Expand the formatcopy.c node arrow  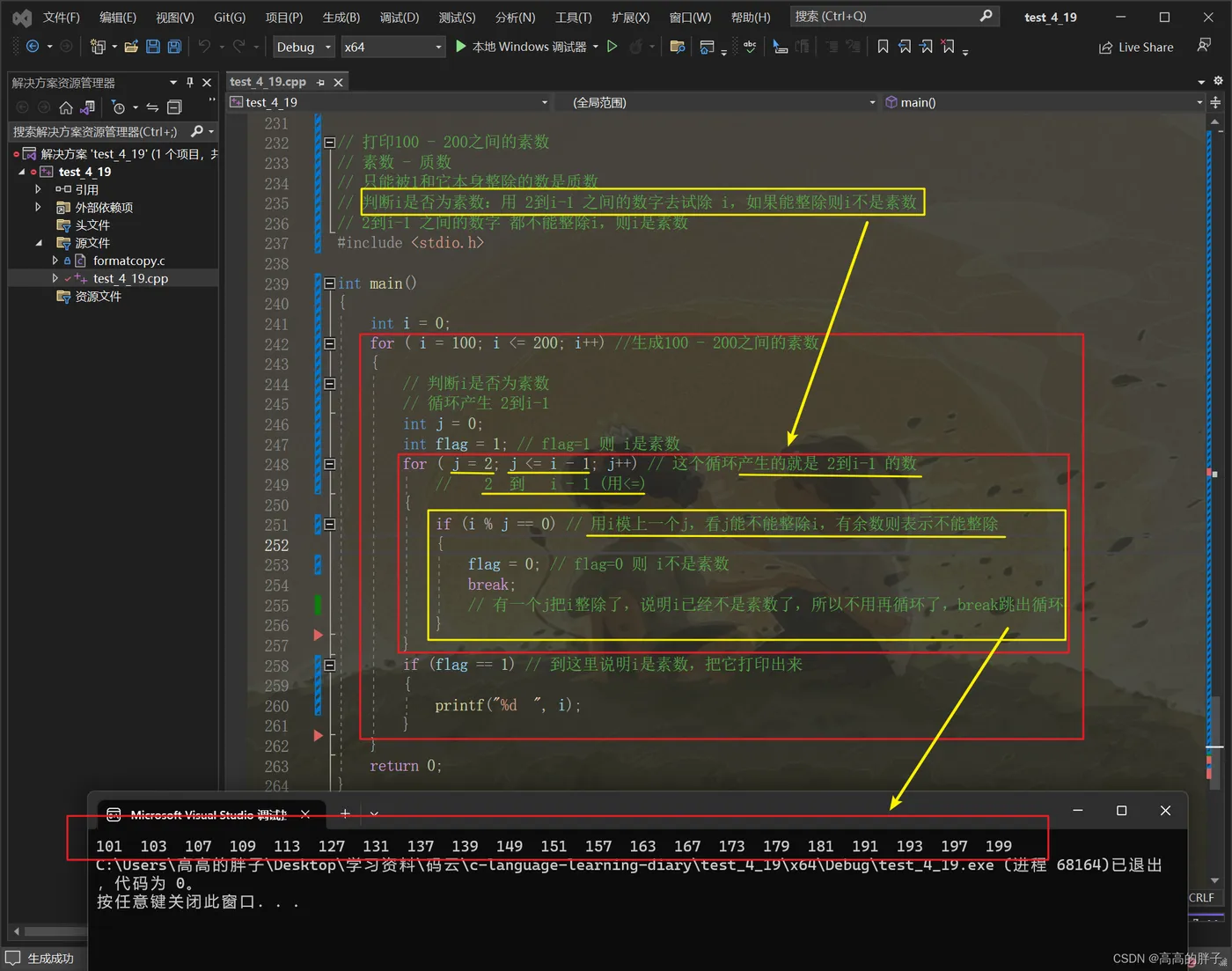(55, 261)
